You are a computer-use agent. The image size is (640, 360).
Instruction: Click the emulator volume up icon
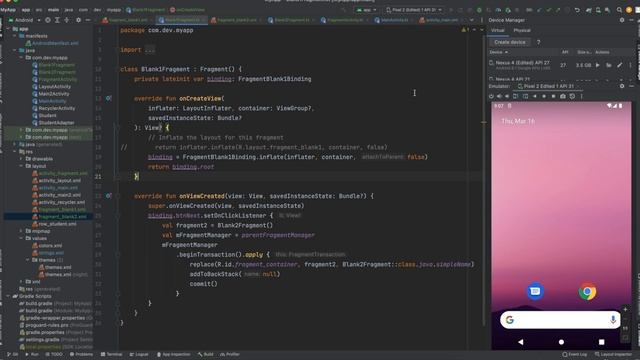499,96
